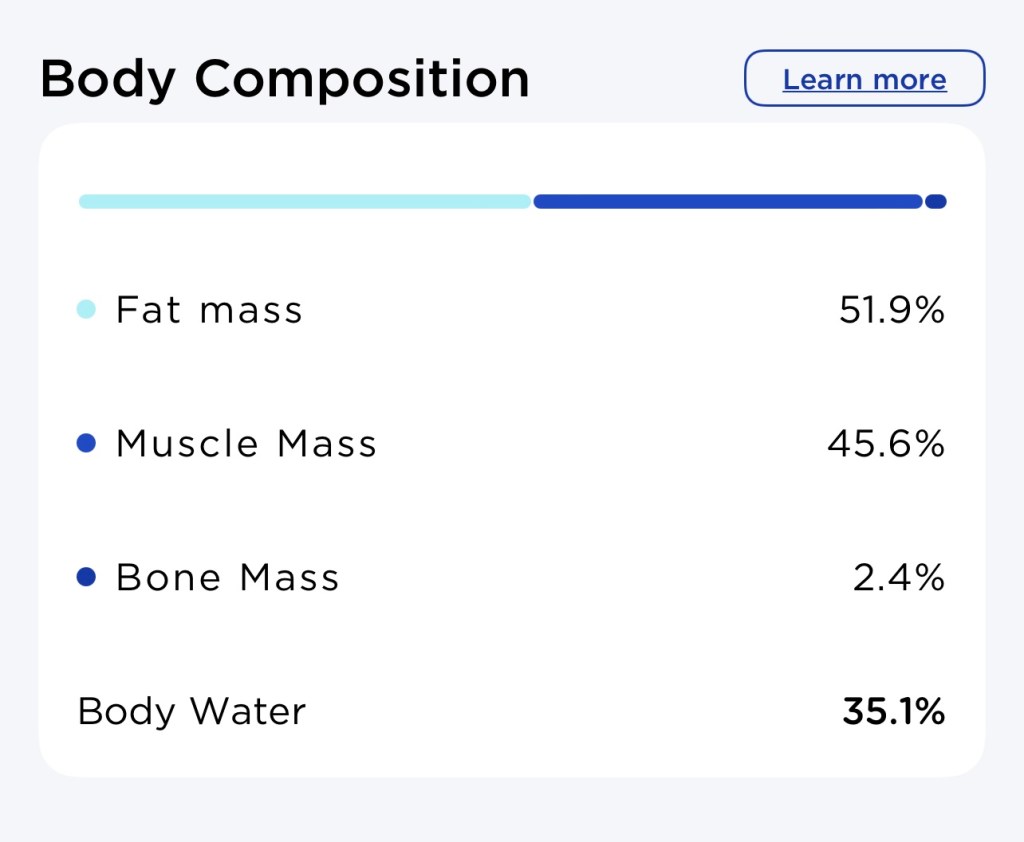
Task: Click the gap between muscle and bone bar segments
Action: (924, 201)
